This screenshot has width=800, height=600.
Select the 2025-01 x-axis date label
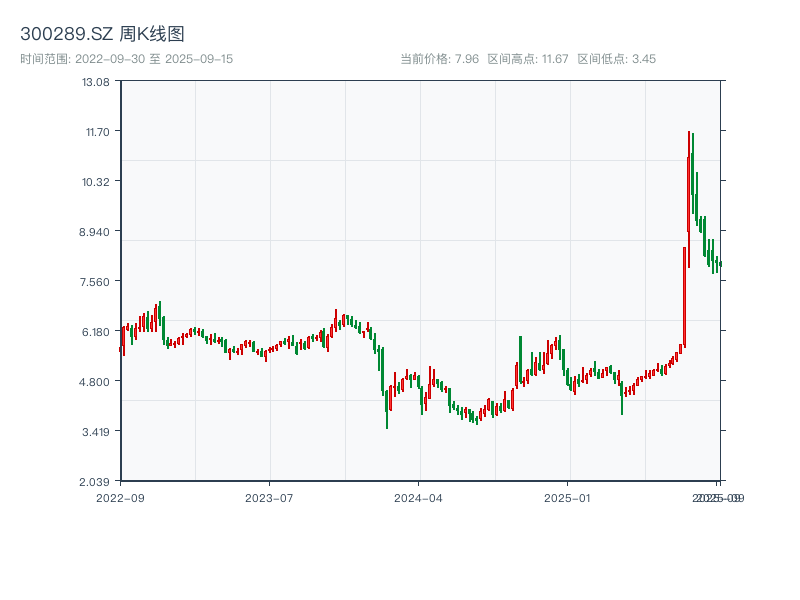coord(569,497)
